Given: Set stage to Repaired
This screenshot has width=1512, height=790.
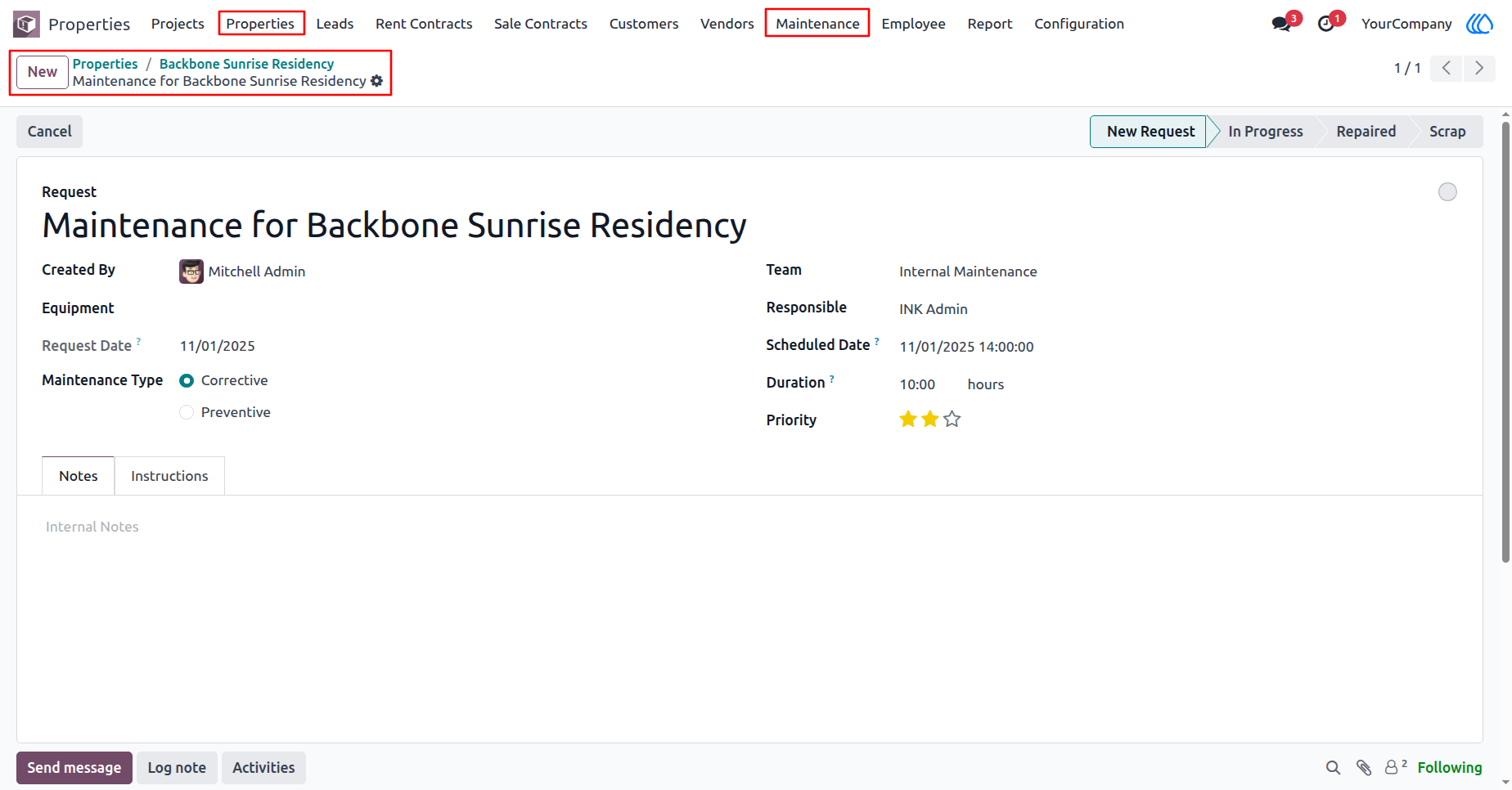Looking at the screenshot, I should point(1366,132).
